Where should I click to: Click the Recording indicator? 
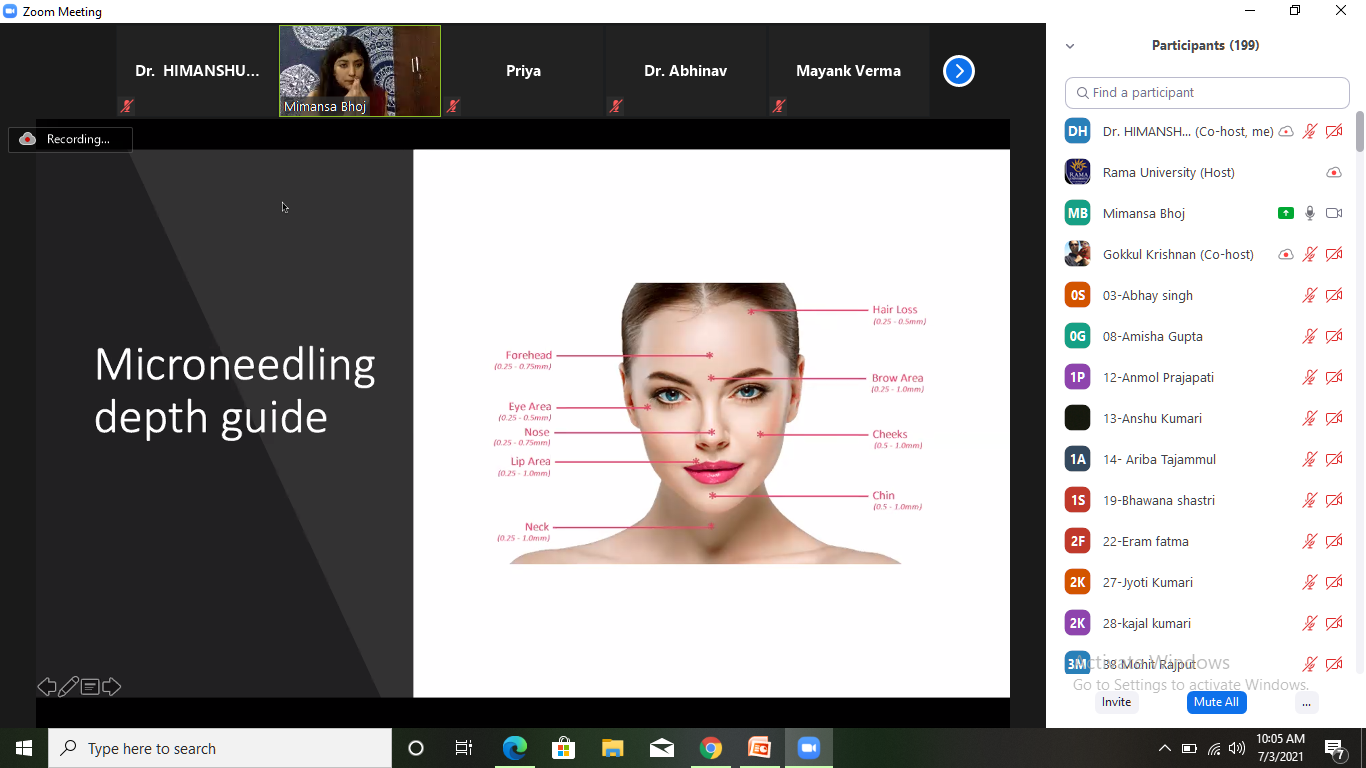tap(70, 139)
